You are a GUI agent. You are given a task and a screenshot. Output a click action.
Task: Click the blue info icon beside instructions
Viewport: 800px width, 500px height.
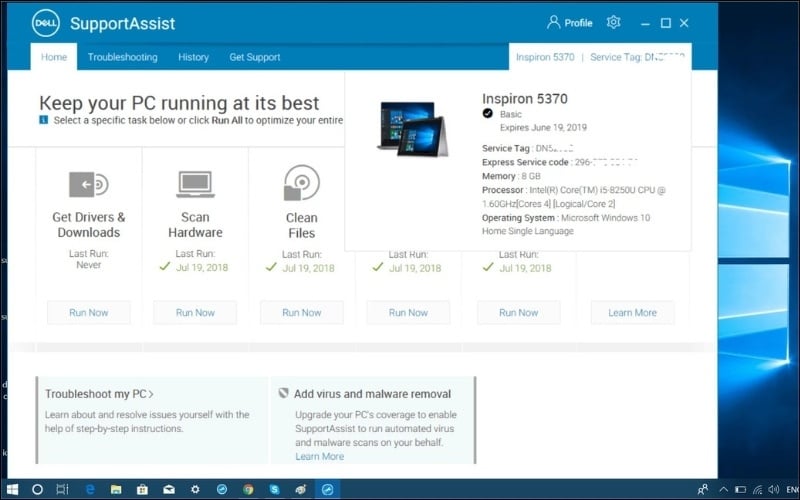tap(43, 120)
